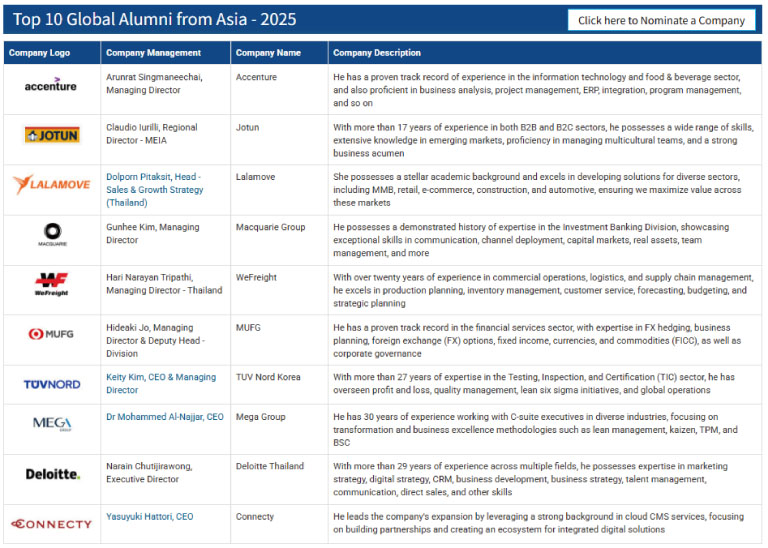Click the Lalamove company logo

pos(52,185)
